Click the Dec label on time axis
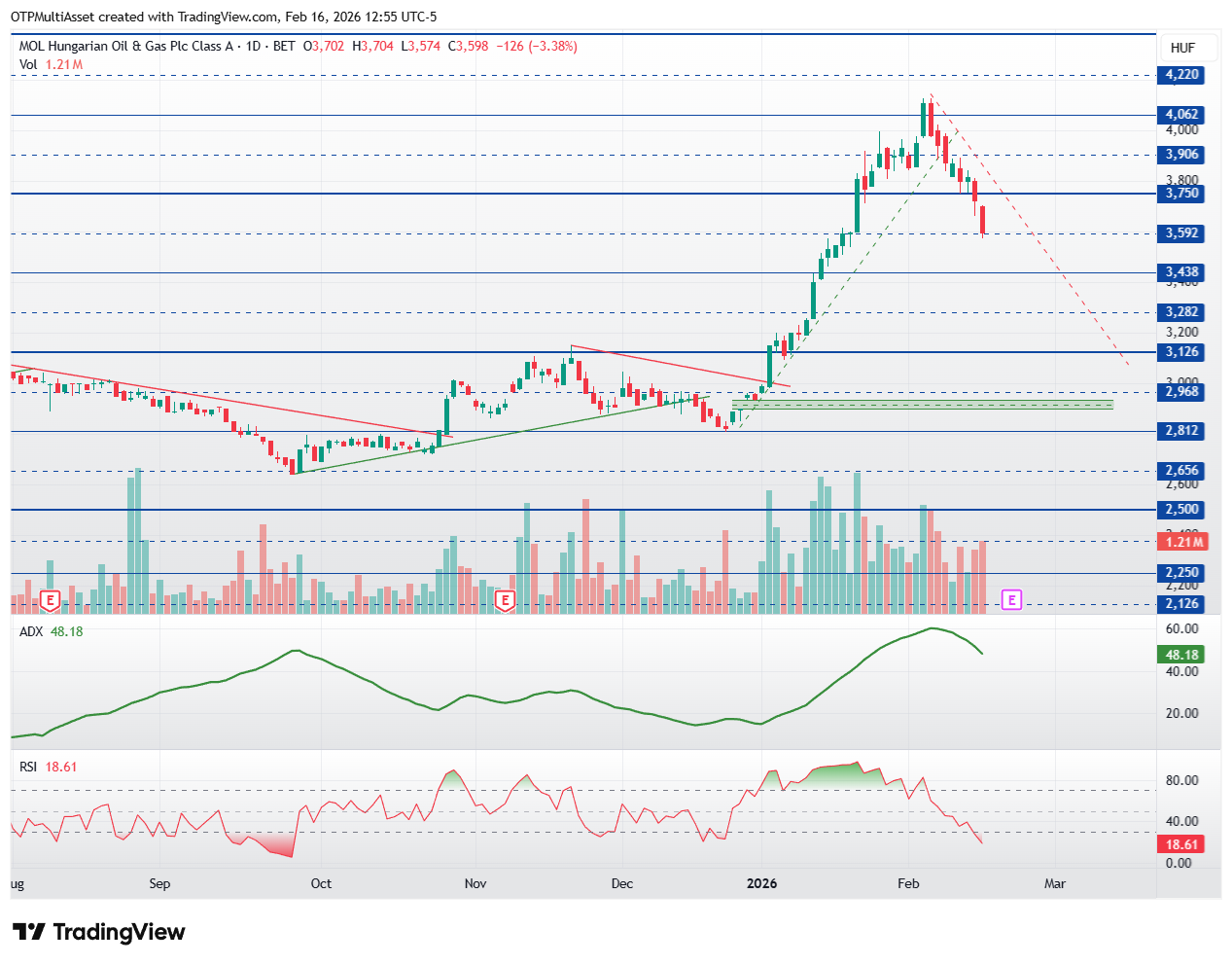This screenshot has width=1232, height=965. (x=622, y=883)
